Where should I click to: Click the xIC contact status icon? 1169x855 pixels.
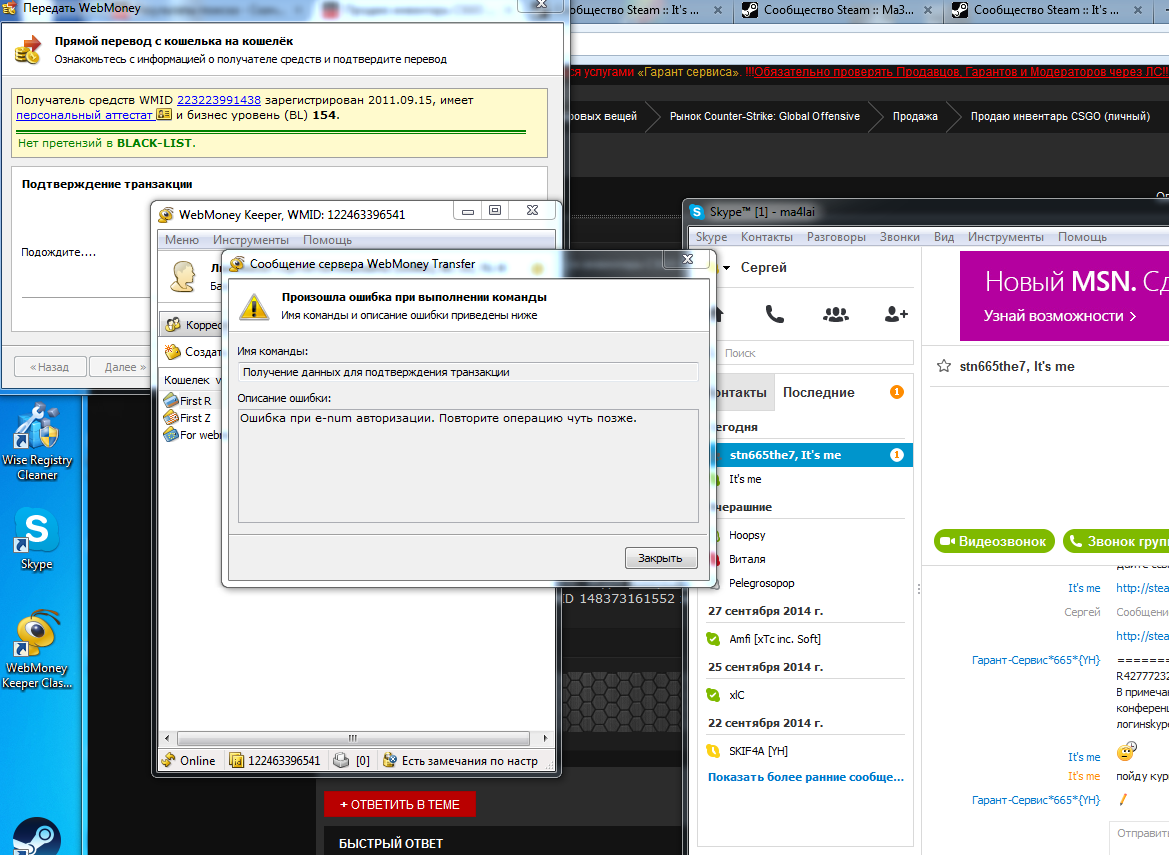(713, 695)
